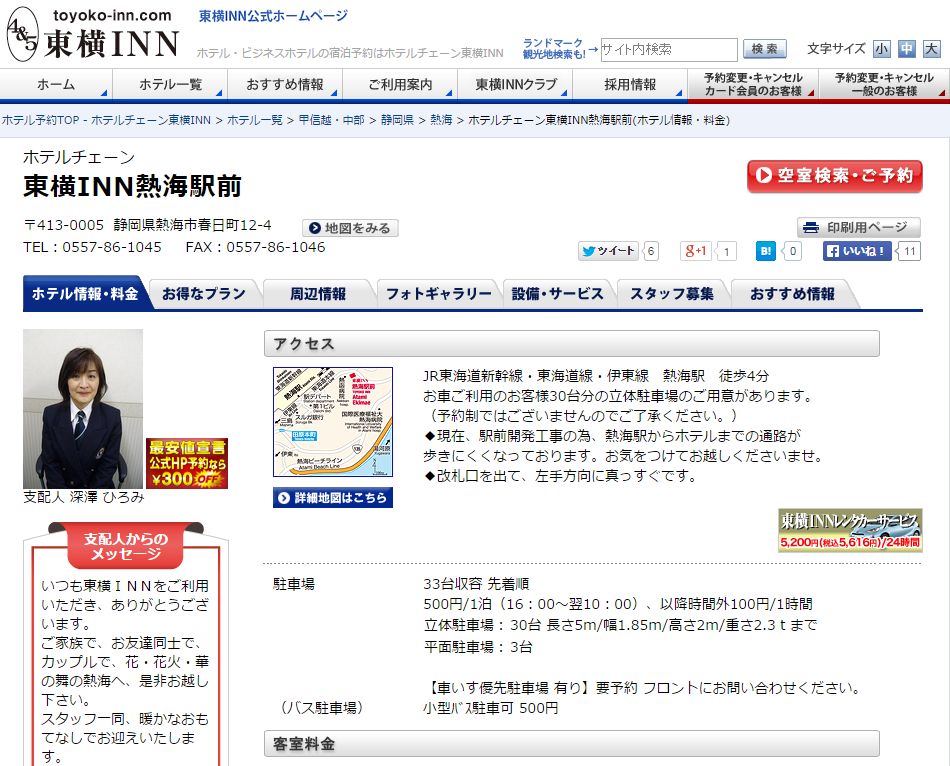Switch to the 周辺情報 tab

pyautogui.click(x=318, y=294)
